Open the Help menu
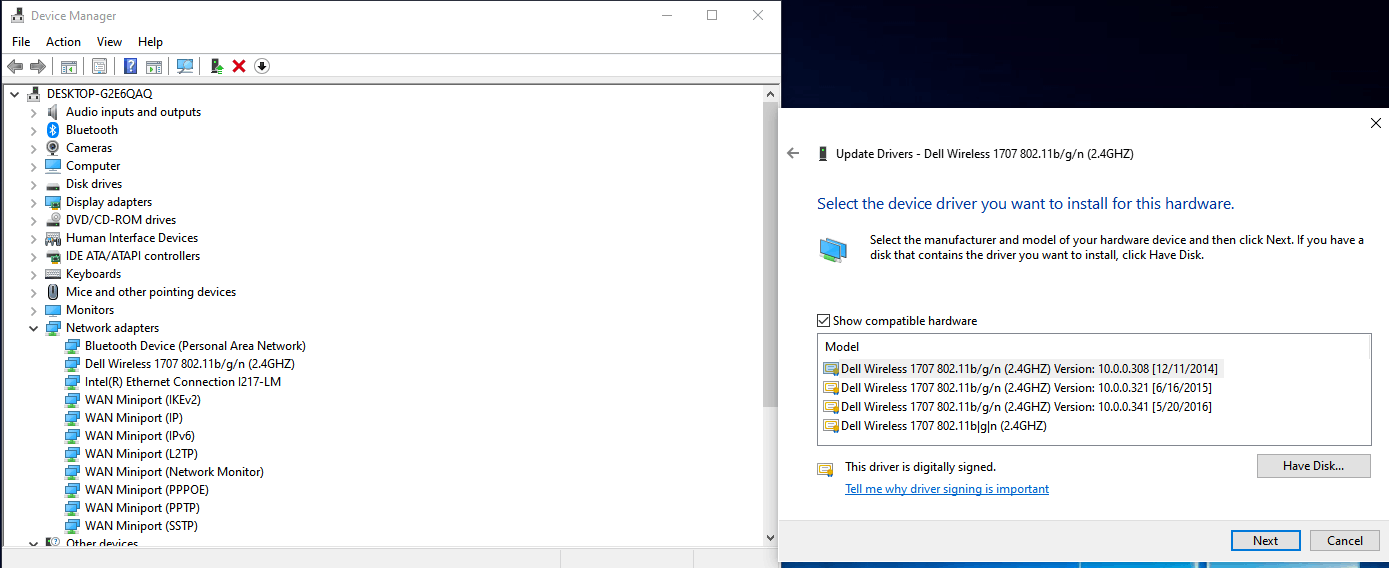 click(150, 42)
